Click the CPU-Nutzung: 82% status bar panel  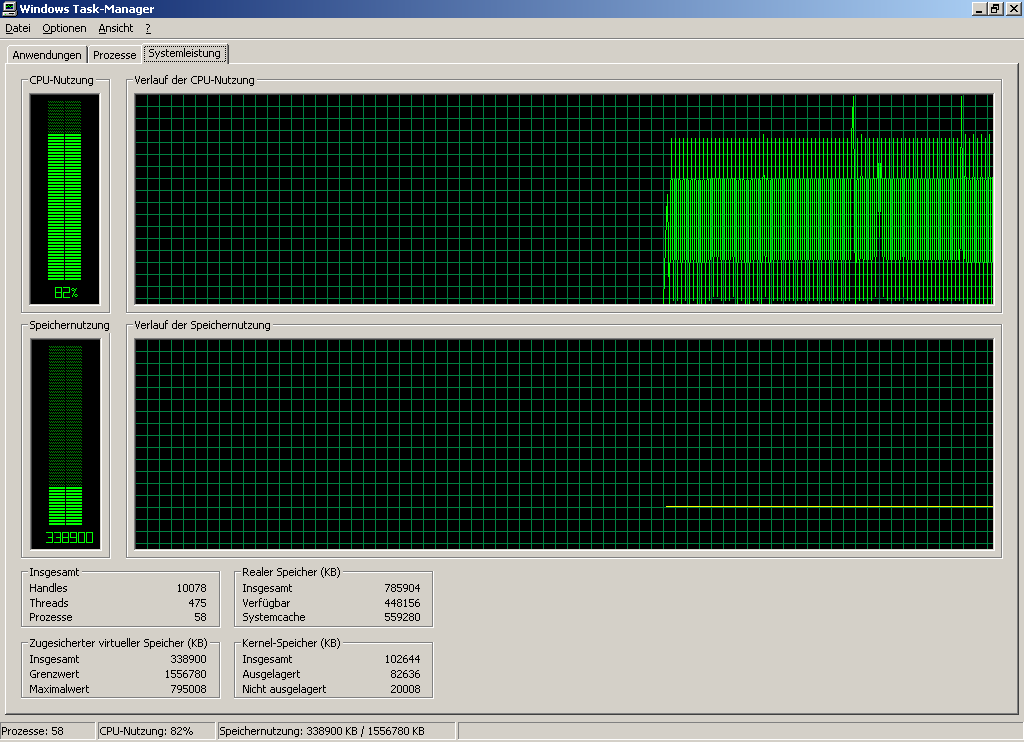coord(155,731)
